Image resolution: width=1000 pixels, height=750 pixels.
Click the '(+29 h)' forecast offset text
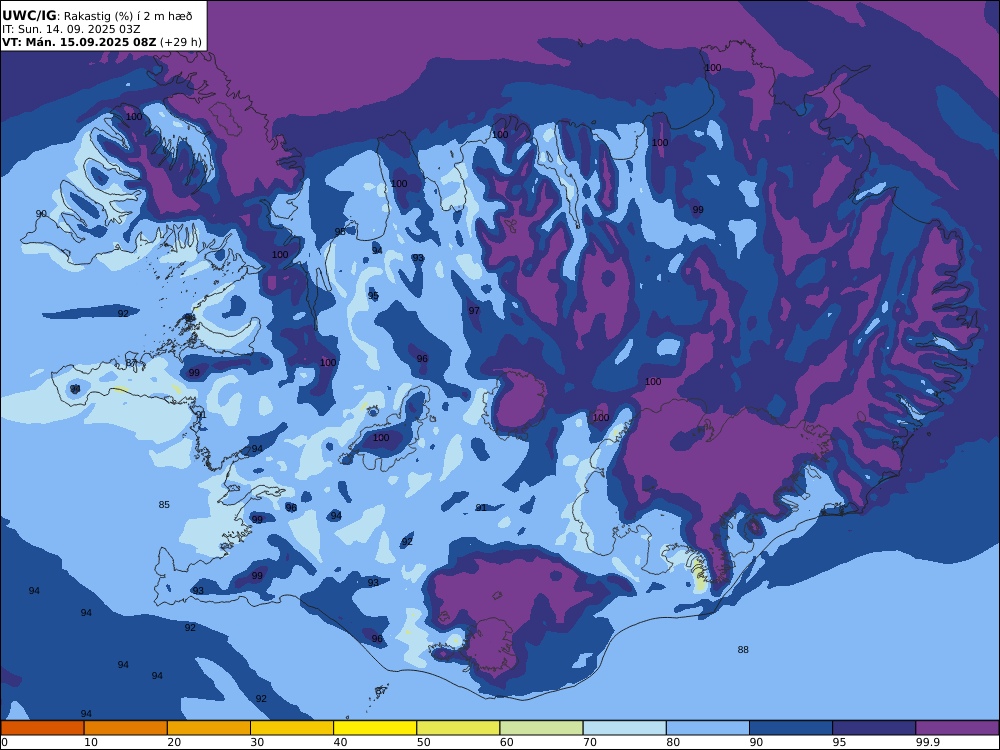180,42
